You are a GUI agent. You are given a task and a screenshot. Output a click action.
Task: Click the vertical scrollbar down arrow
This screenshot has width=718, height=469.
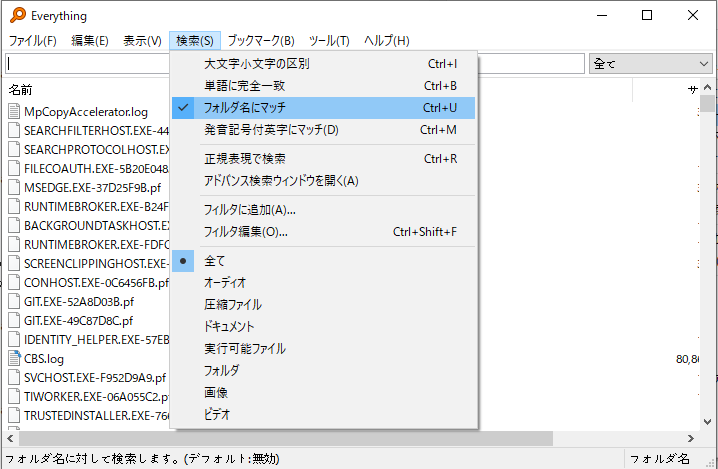click(707, 422)
